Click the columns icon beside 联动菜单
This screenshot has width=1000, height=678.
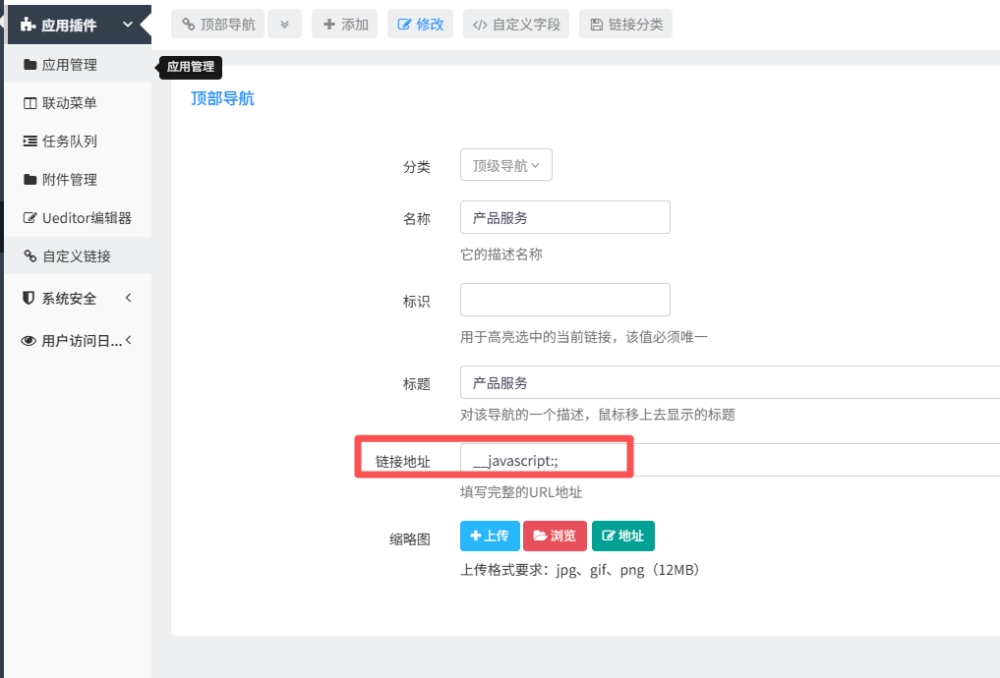coord(30,103)
